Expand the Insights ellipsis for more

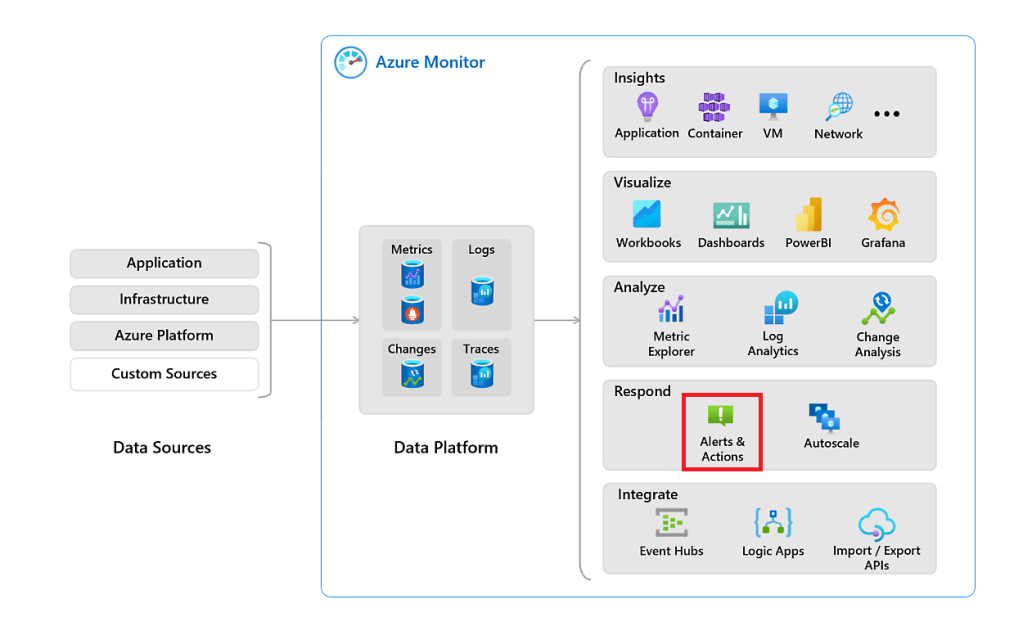pyautogui.click(x=886, y=114)
